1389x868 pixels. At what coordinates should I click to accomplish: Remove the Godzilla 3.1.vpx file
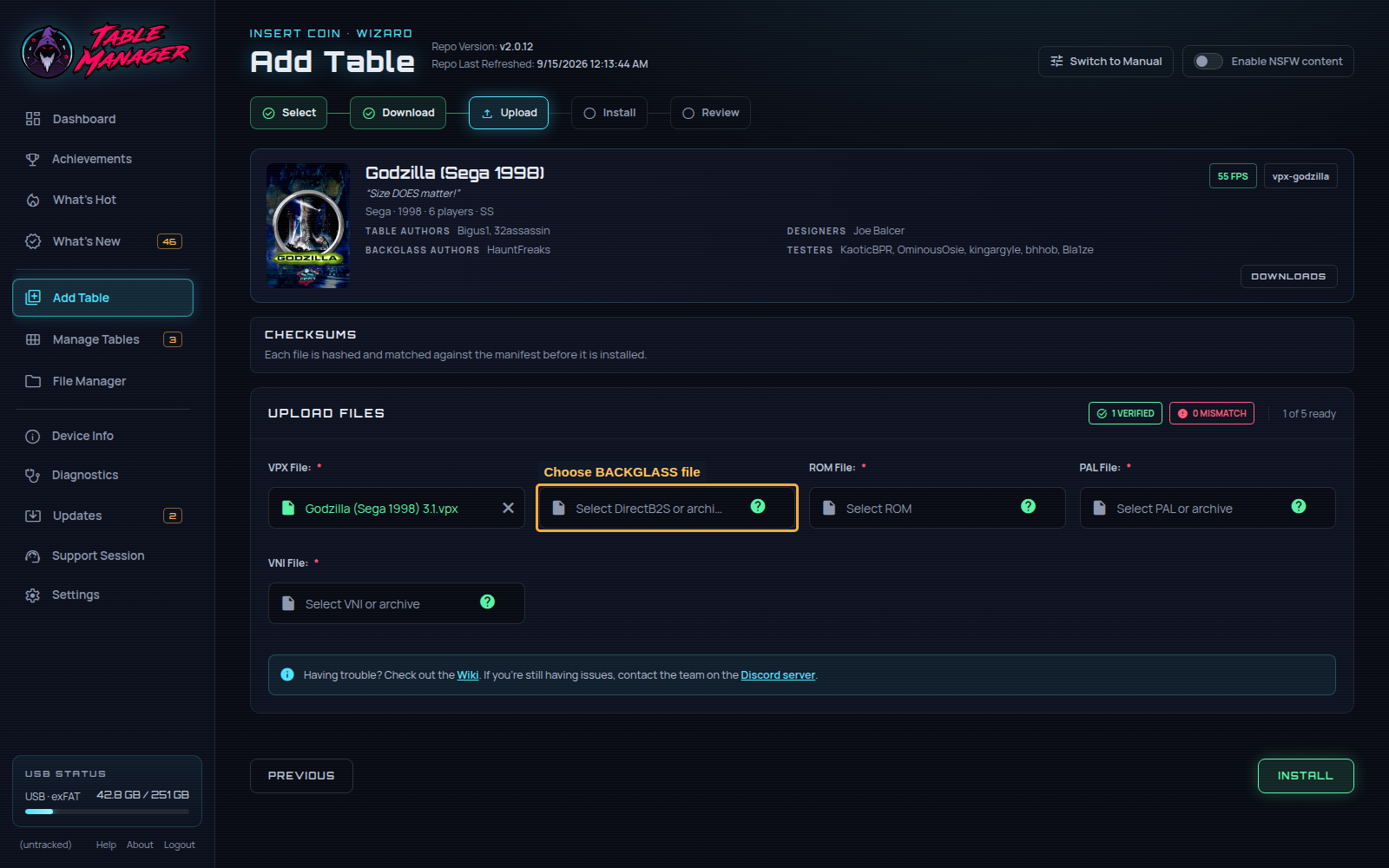tap(509, 508)
